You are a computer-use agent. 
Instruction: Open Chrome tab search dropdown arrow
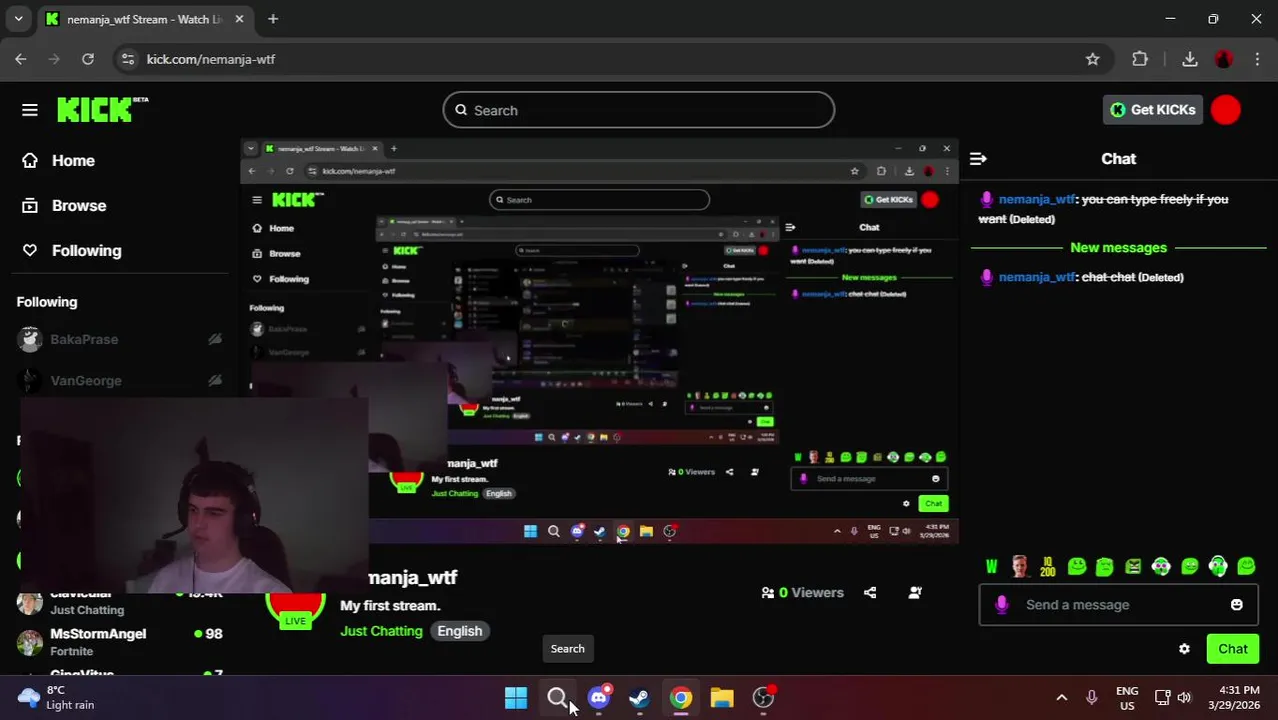coord(18,19)
